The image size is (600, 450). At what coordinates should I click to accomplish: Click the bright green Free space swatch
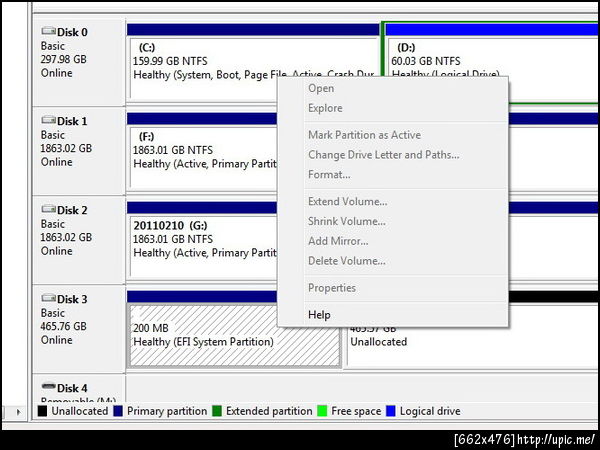click(x=323, y=411)
